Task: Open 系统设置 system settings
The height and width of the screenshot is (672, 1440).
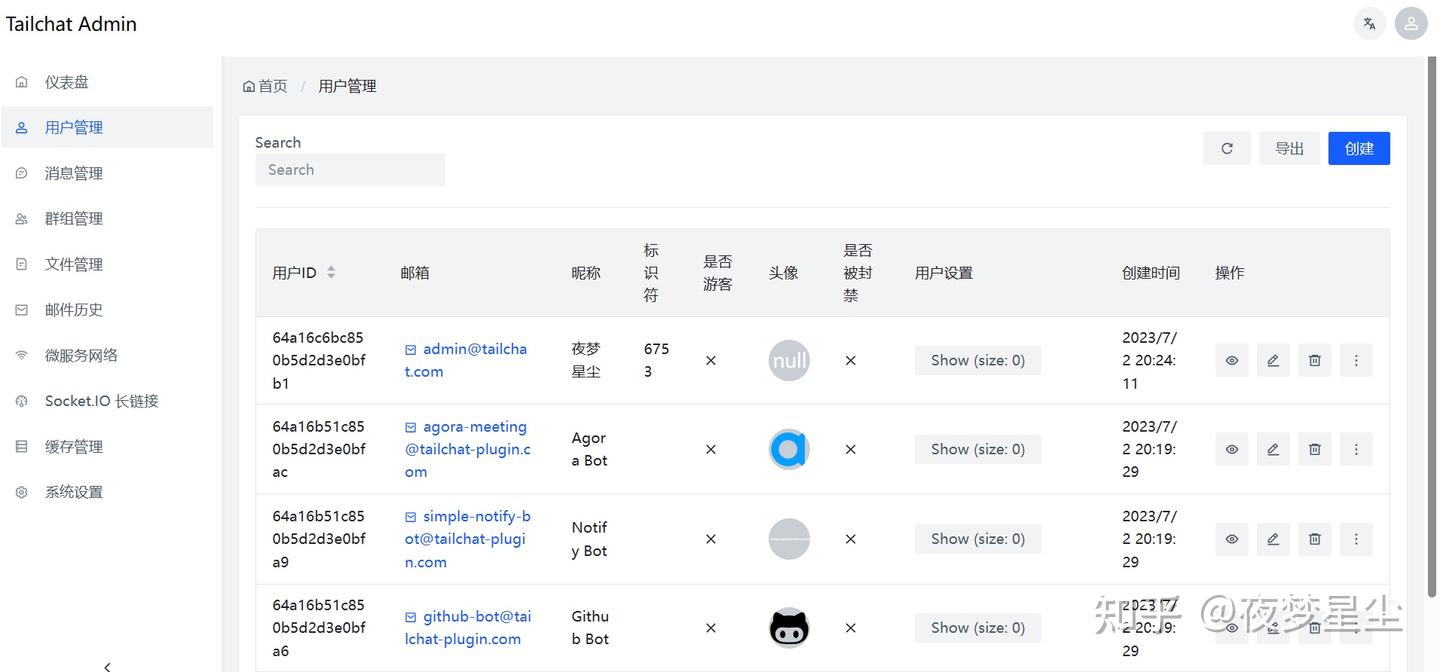Action: click(75, 491)
